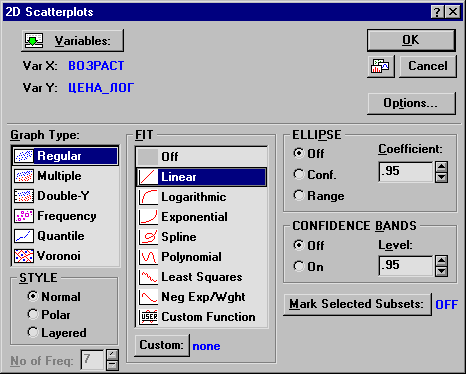Click the No of Freq field
466x374 pixels.
point(92,360)
